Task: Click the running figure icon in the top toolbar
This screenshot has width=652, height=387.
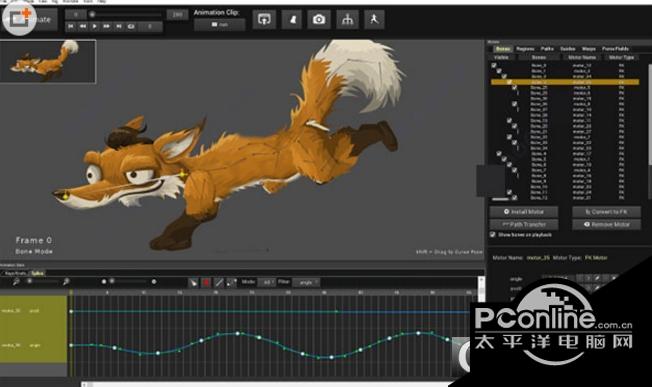Action: [374, 19]
